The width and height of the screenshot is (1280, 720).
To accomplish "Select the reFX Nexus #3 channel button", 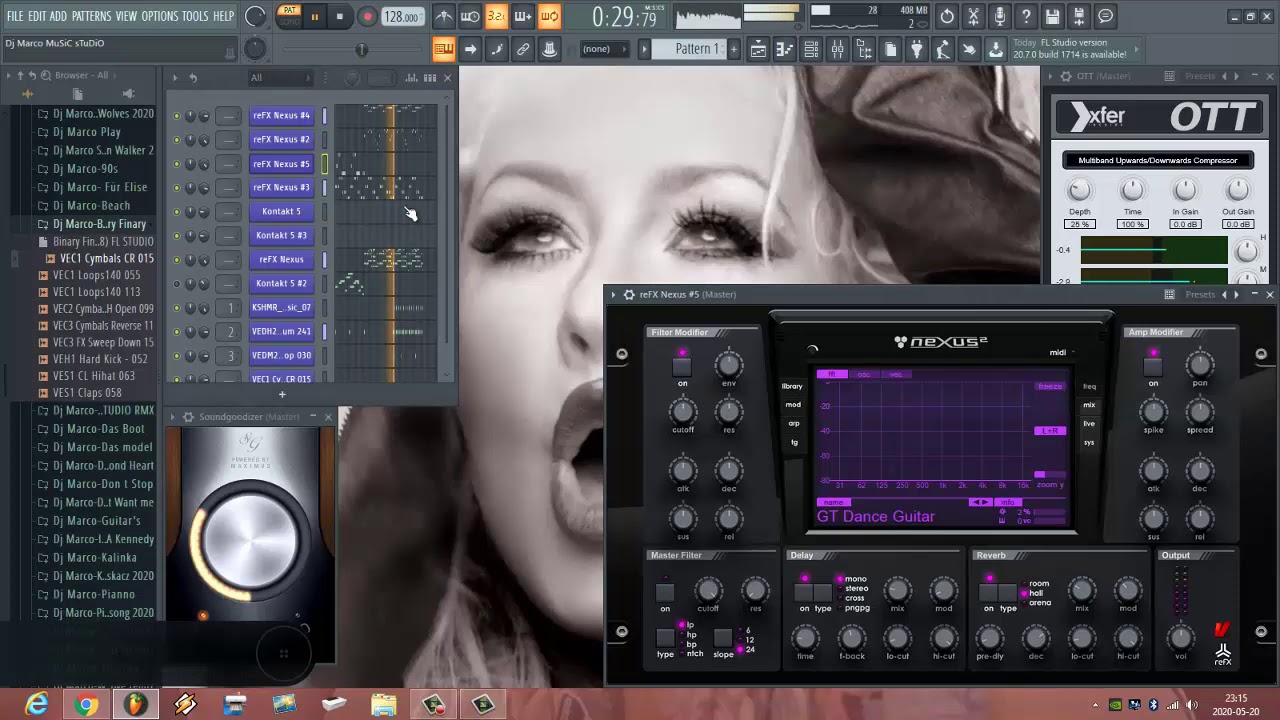I will (x=281, y=187).
